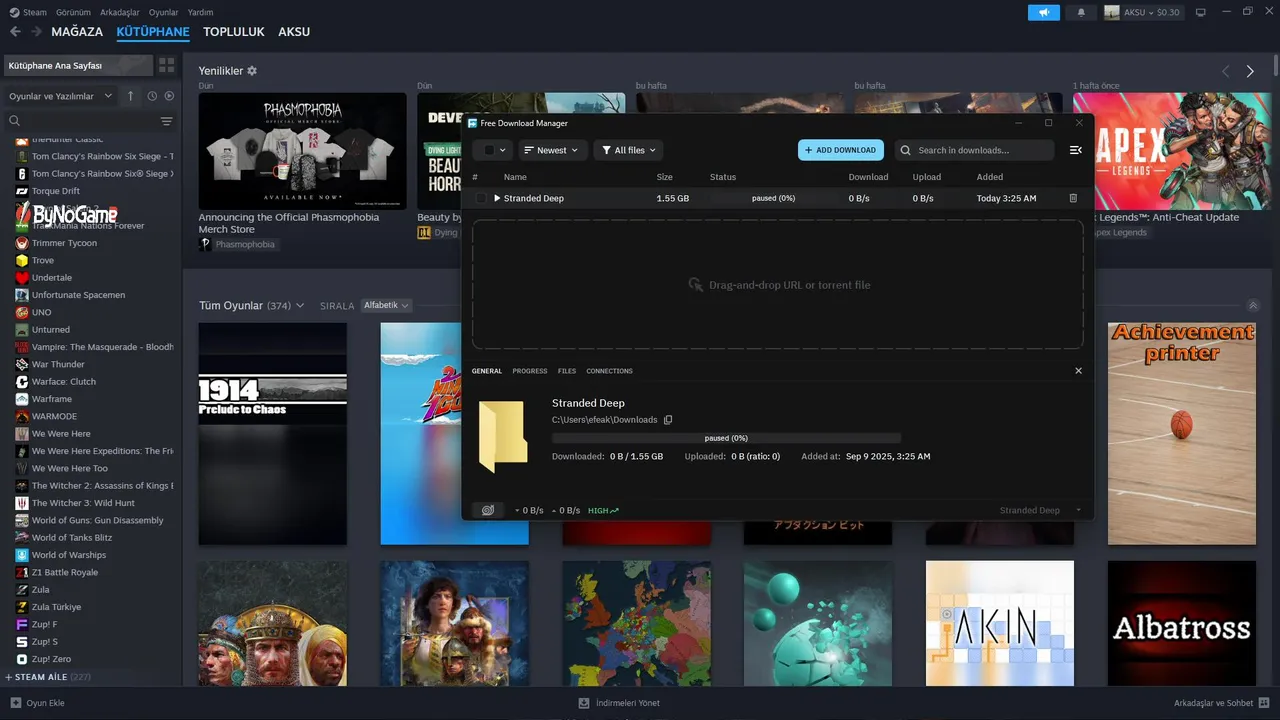Open download speed limit dropdown in status bar
1280x720 pixels.
(529, 510)
